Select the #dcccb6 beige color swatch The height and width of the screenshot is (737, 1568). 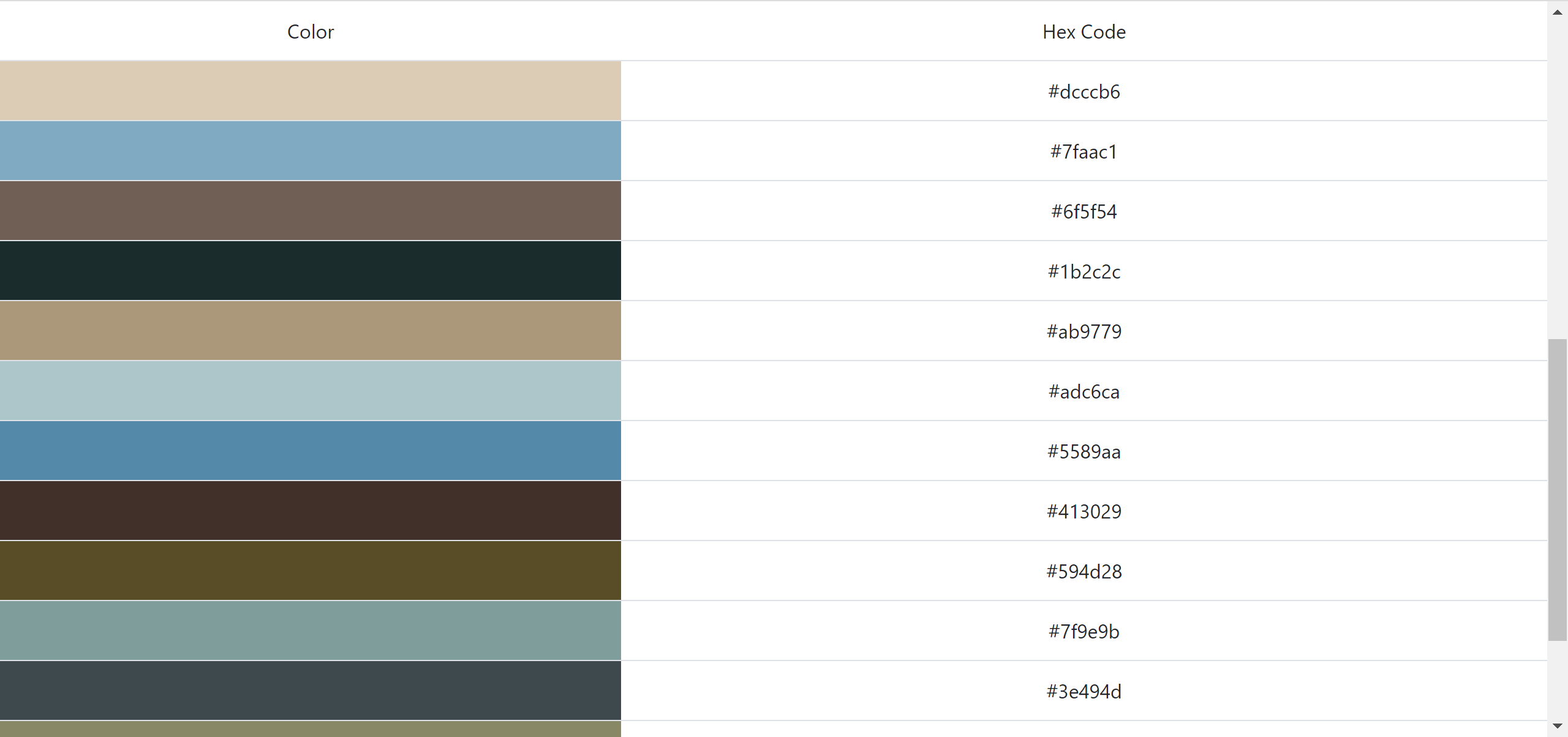311,91
